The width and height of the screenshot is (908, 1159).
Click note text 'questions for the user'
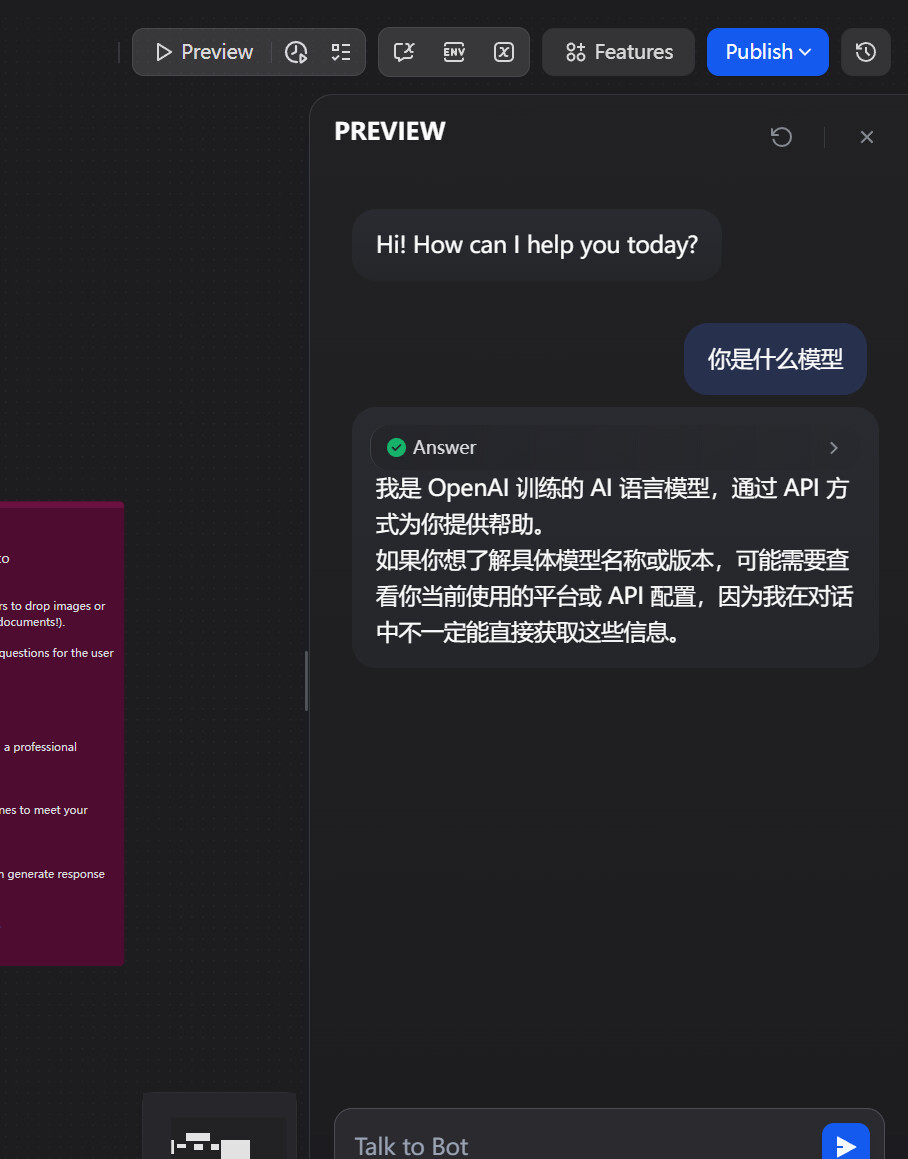57,653
